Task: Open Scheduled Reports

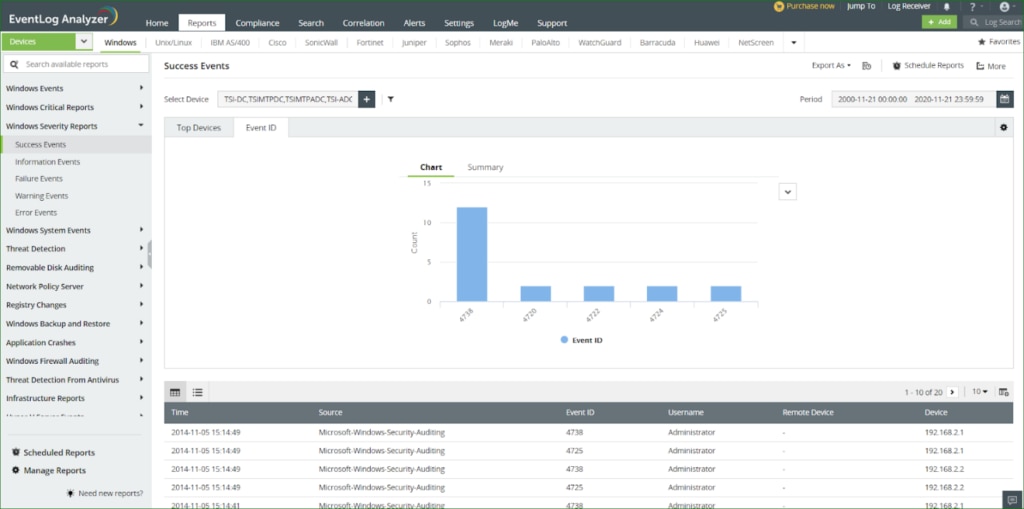Action: click(53, 453)
